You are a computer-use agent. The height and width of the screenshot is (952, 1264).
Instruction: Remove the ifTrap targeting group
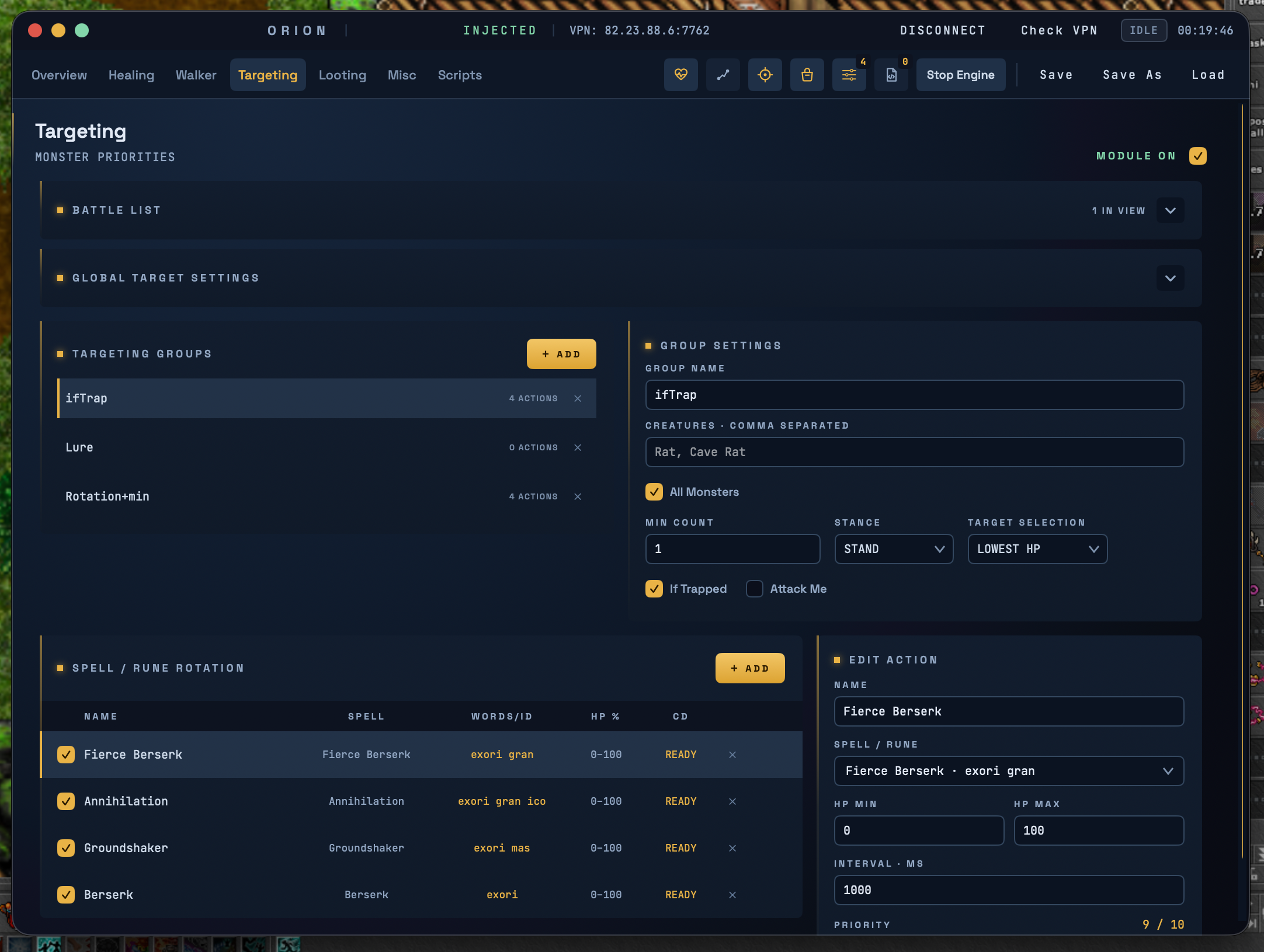pos(578,398)
